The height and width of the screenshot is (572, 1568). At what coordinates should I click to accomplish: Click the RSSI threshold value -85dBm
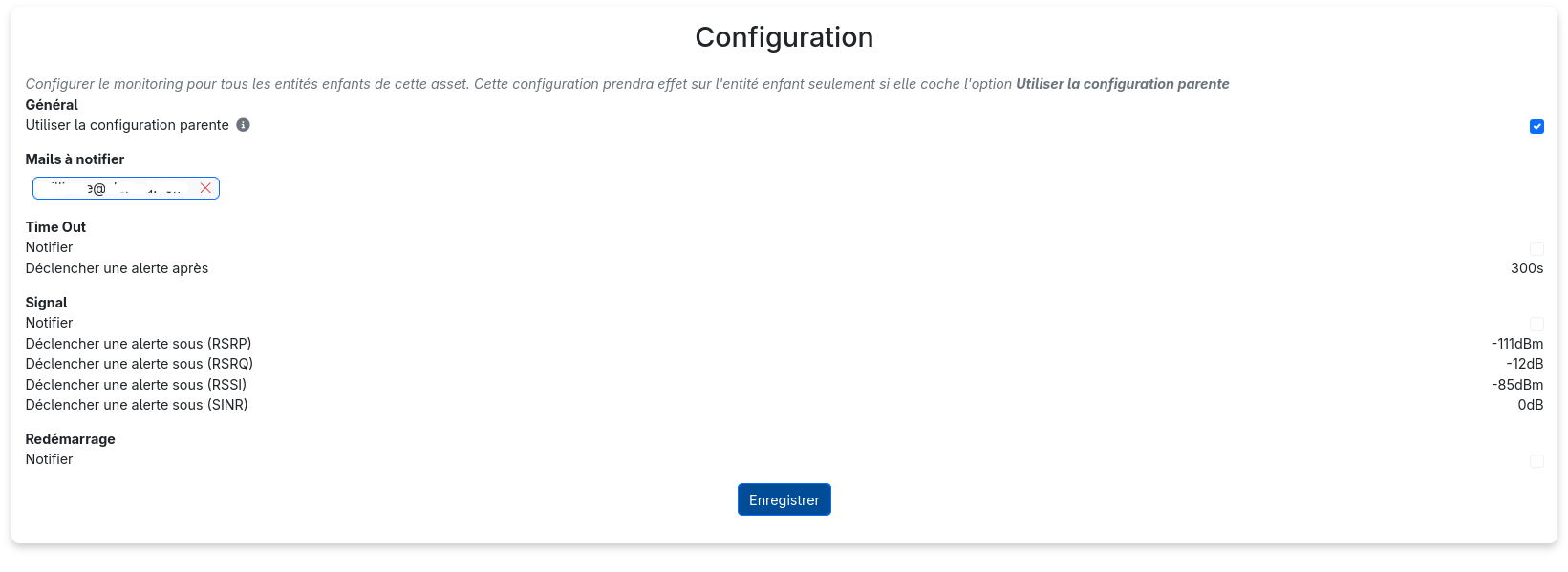coord(1516,385)
